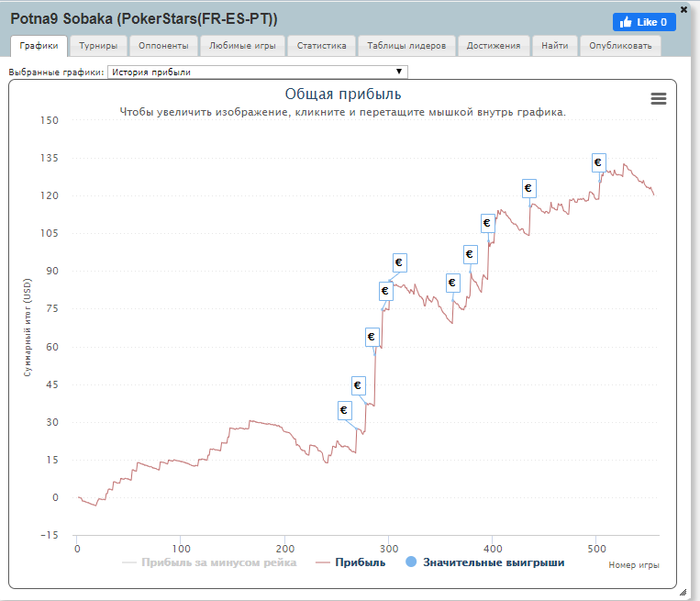This screenshot has height=601, width=700.
Task: Open the chart hamburger menu icon
Action: click(658, 98)
